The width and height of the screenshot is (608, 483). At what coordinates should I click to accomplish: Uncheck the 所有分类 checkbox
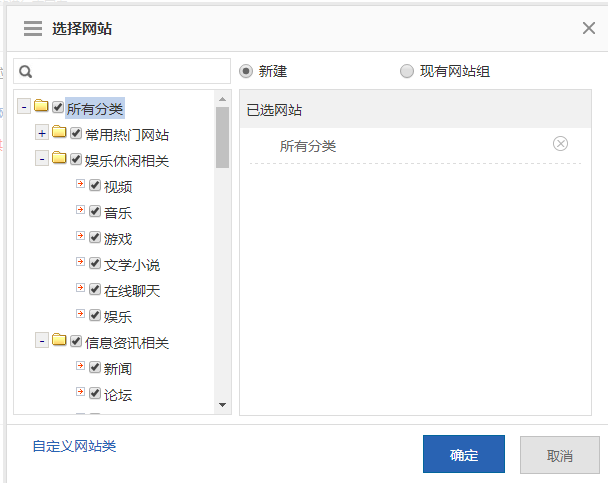coord(58,107)
